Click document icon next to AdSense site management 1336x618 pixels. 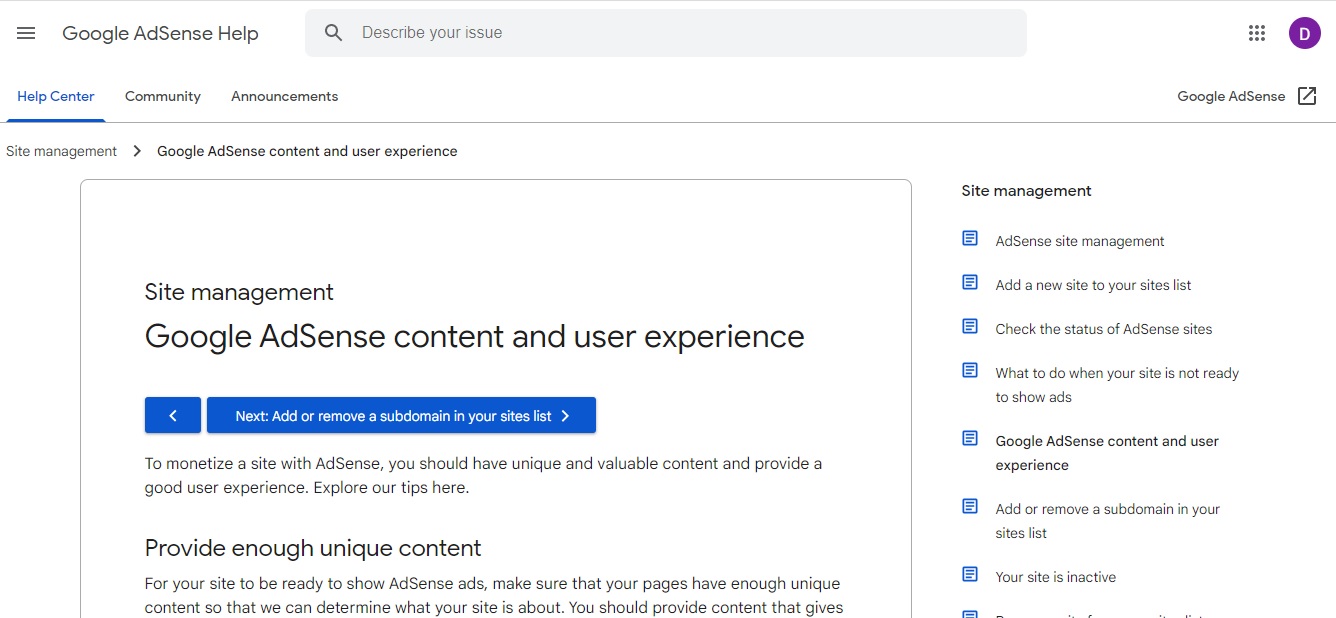tap(970, 239)
